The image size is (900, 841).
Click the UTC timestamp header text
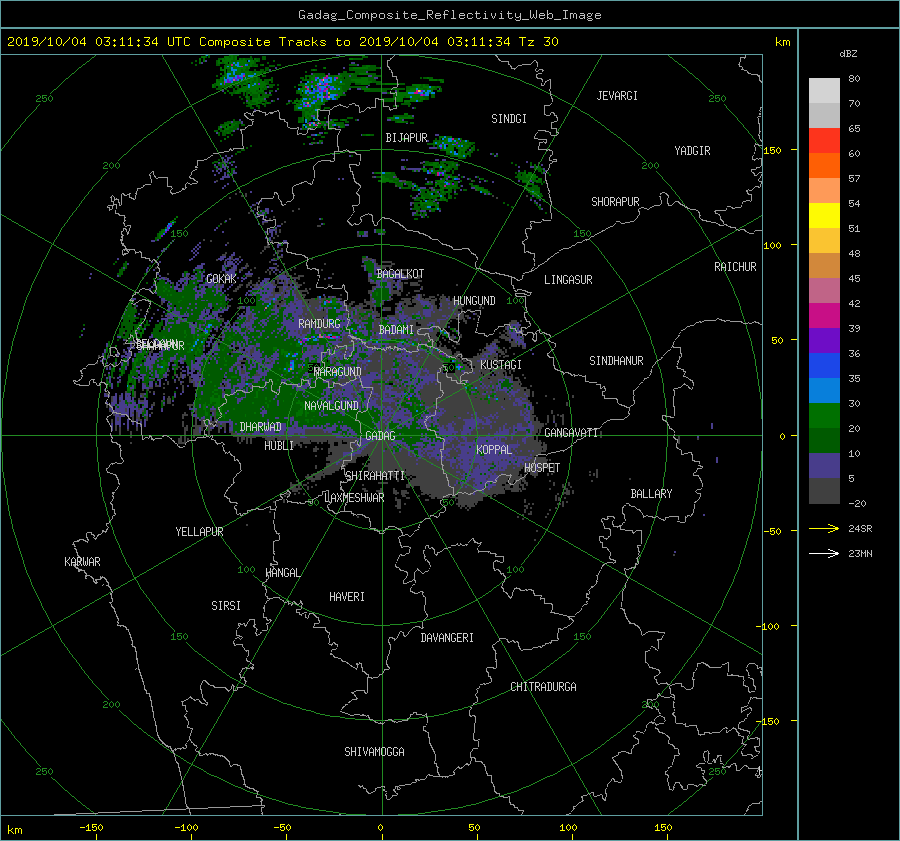pyautogui.click(x=282, y=42)
